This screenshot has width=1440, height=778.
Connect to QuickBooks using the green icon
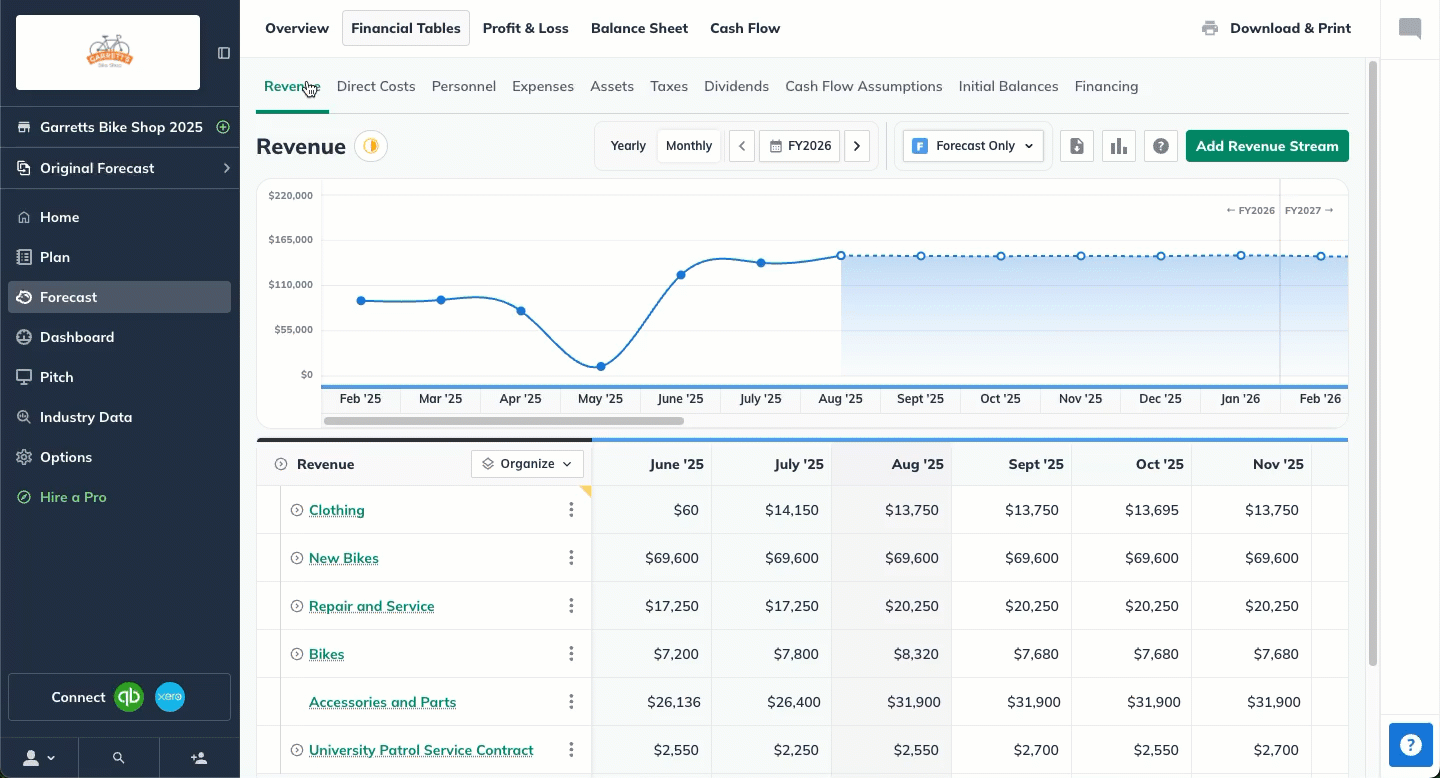129,697
